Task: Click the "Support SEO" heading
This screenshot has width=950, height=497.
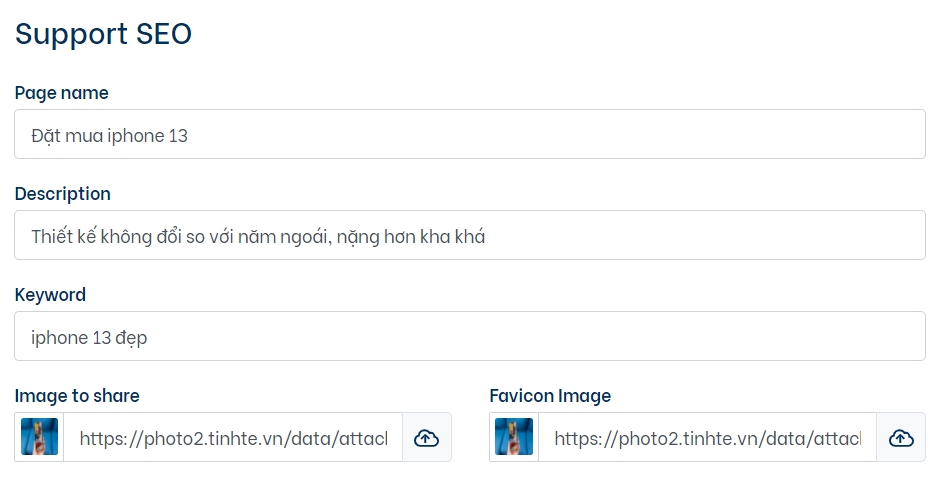Action: [x=103, y=34]
